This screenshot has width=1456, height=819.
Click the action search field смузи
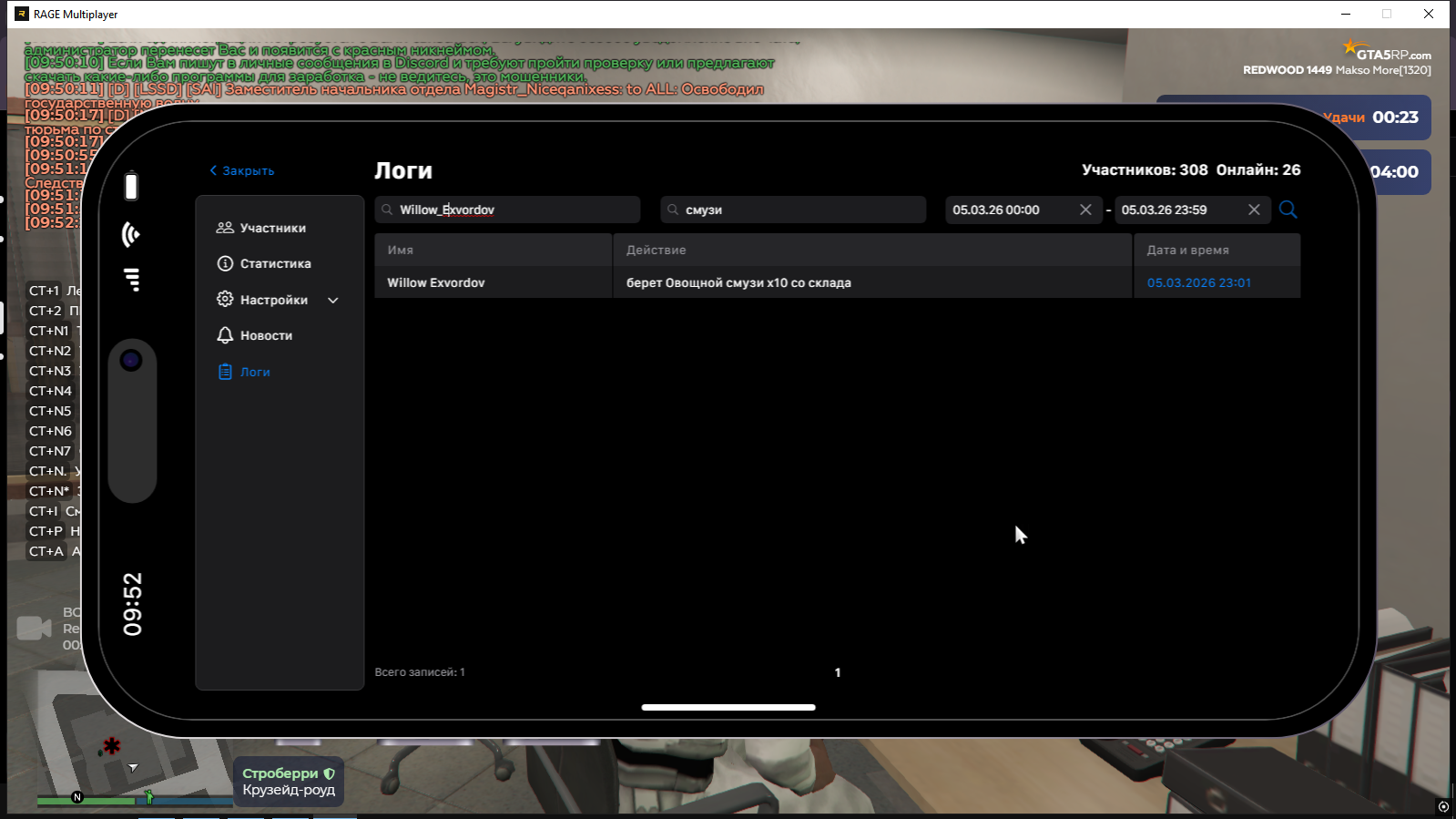[x=793, y=210]
